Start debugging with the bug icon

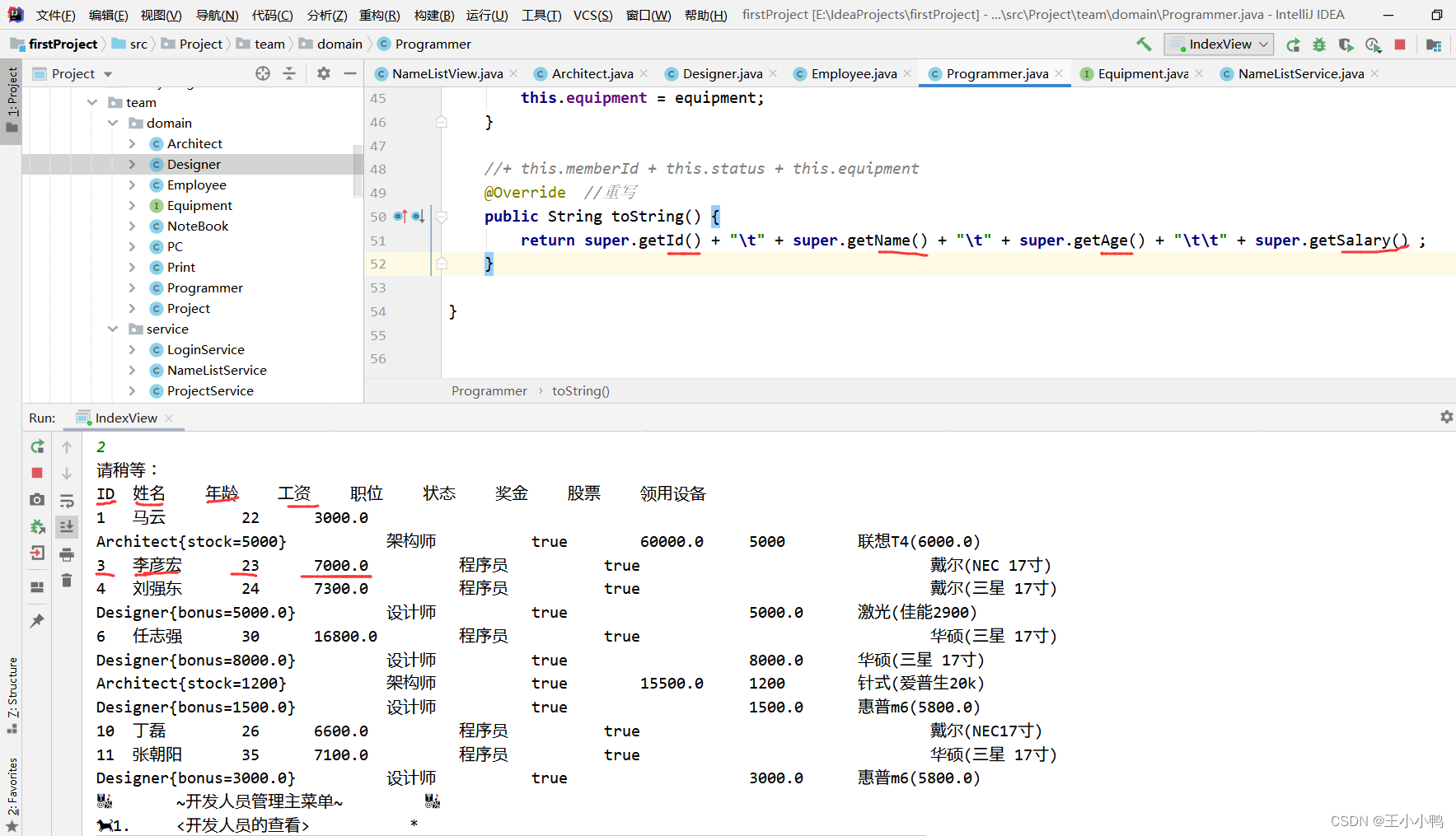pyautogui.click(x=1319, y=44)
